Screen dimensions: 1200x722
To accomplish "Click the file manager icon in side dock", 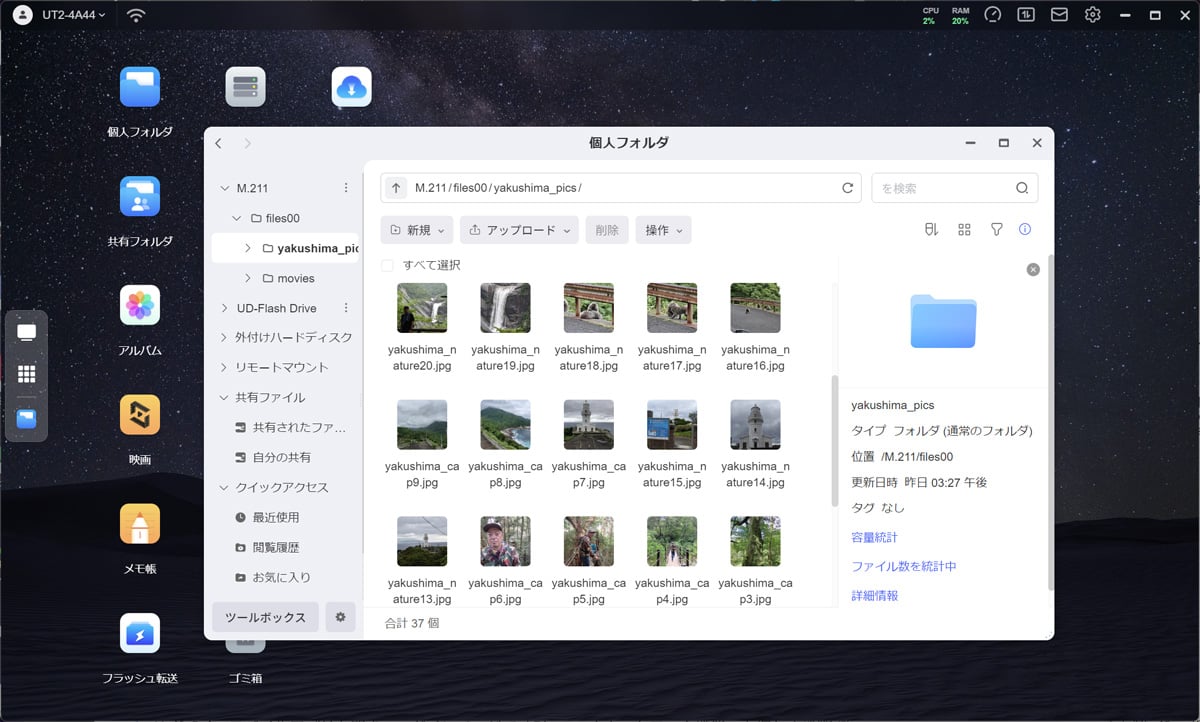I will coord(27,419).
